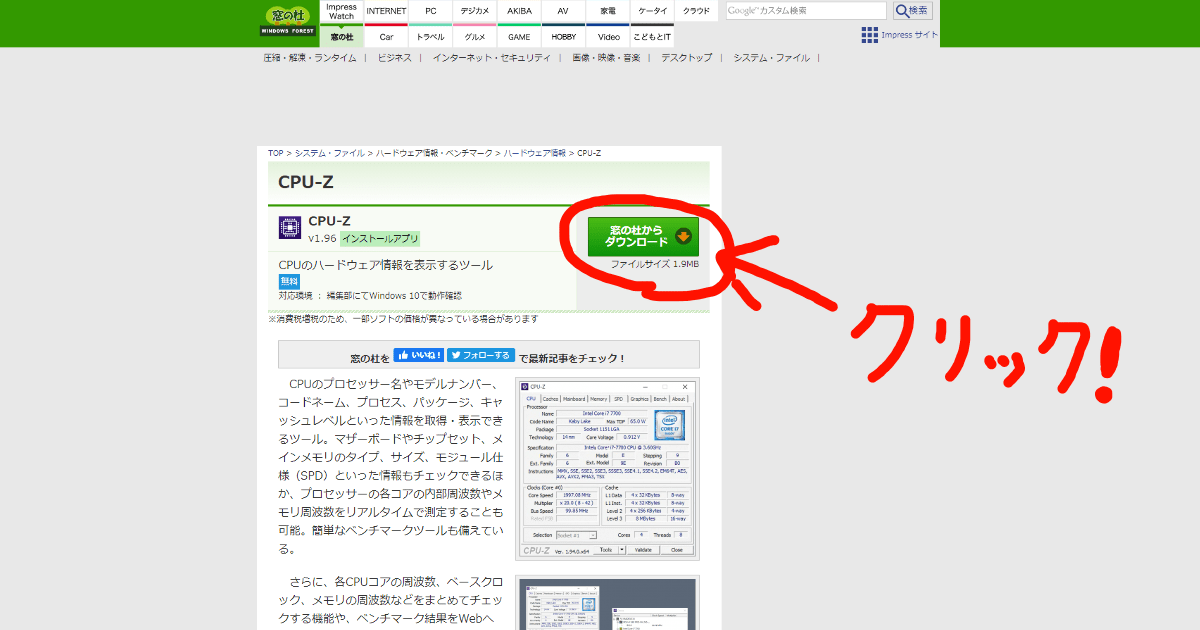Click the thumbs-up icon on the いいね! button
Image resolution: width=1200 pixels, height=630 pixels.
pos(403,354)
